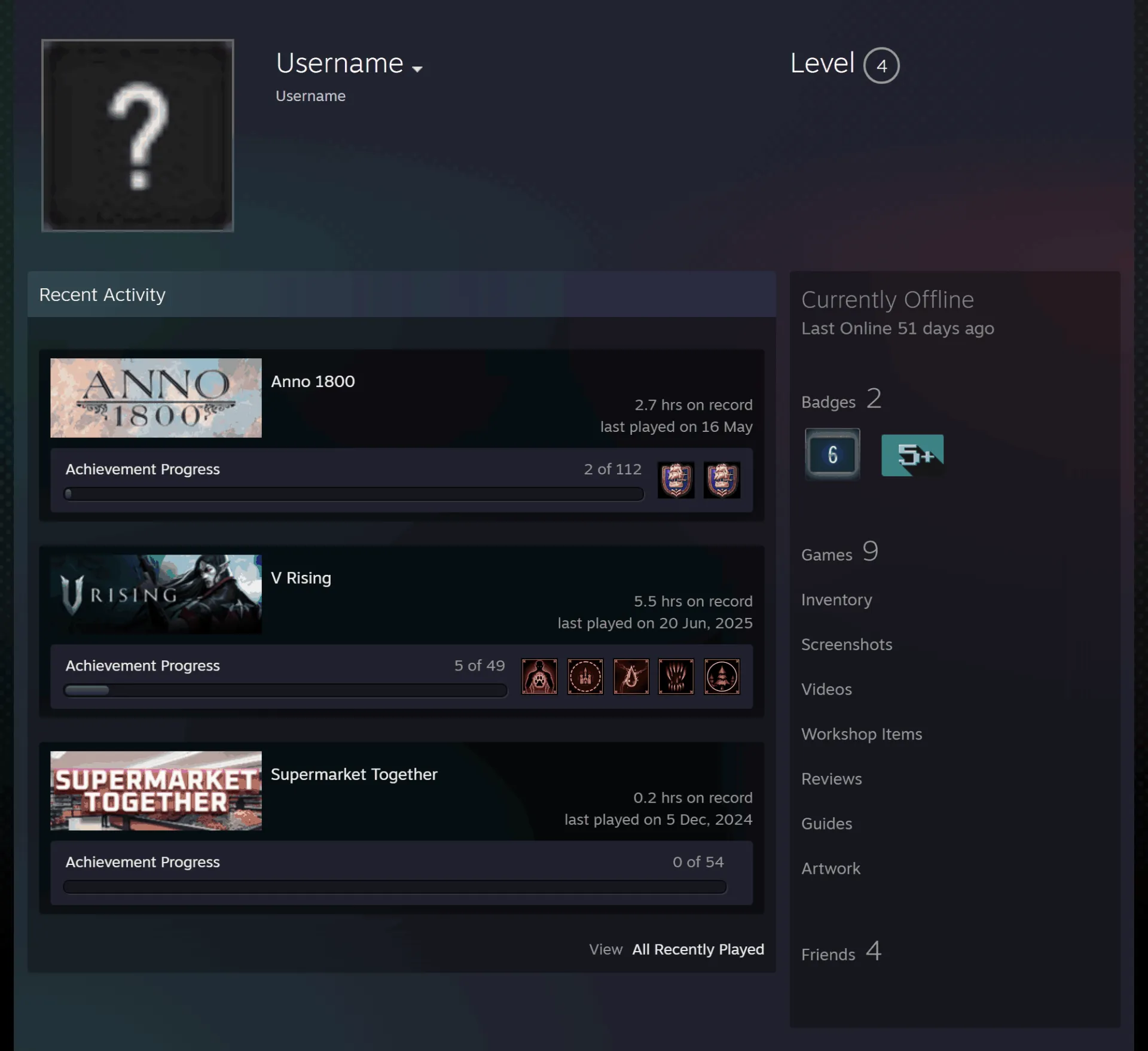Click the second Anno 1800 ship achievement icon

click(x=722, y=480)
